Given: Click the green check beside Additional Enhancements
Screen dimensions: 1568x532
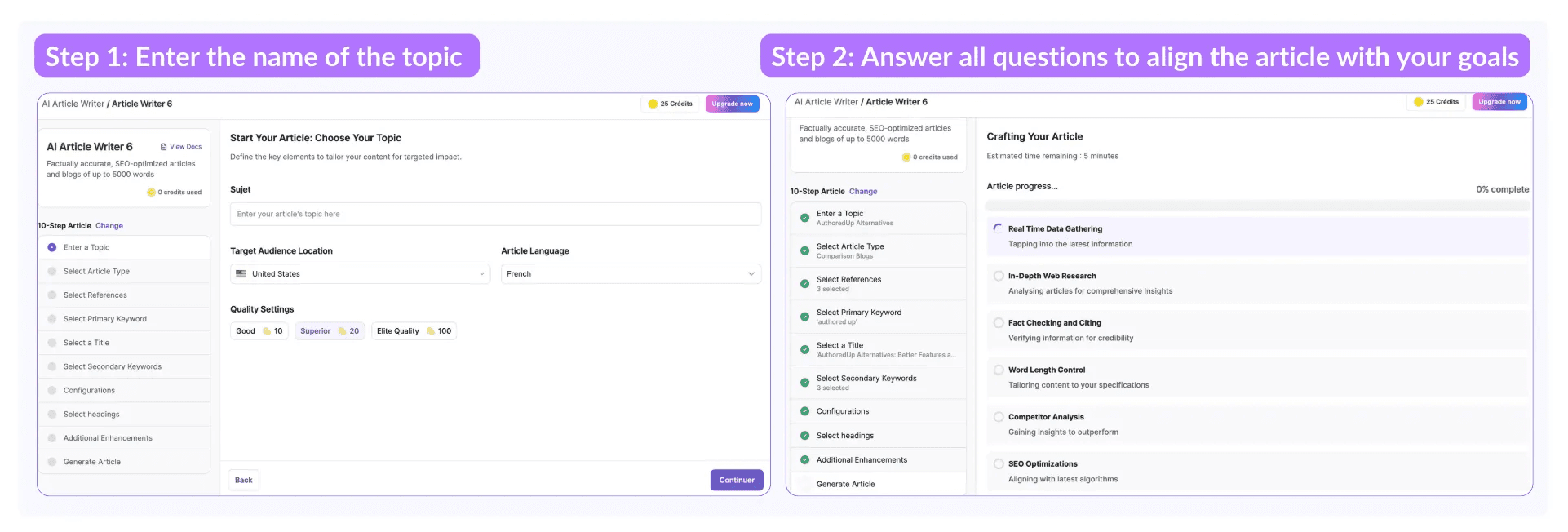Looking at the screenshot, I should click(805, 460).
